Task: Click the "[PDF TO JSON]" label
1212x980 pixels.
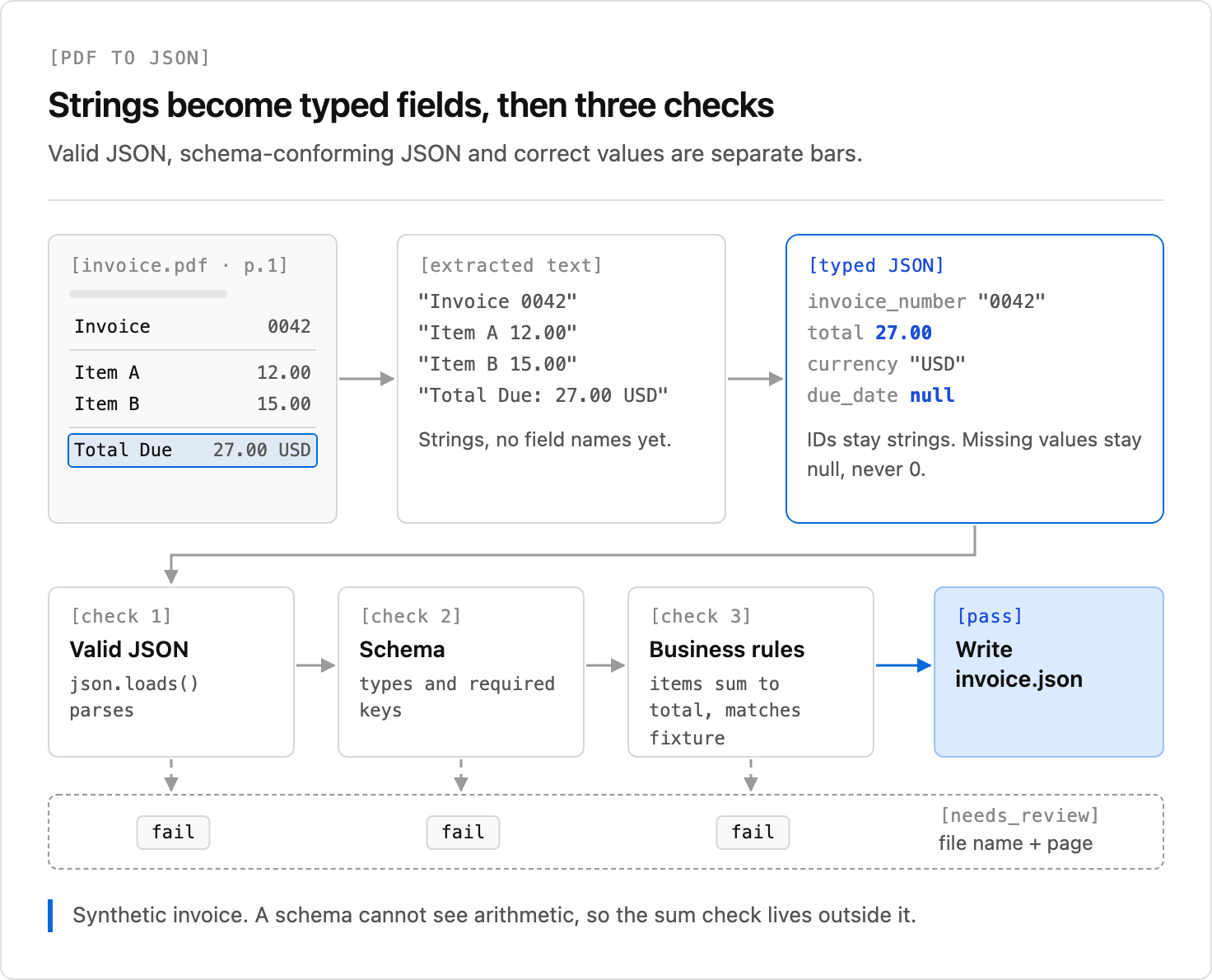Action: [x=129, y=58]
